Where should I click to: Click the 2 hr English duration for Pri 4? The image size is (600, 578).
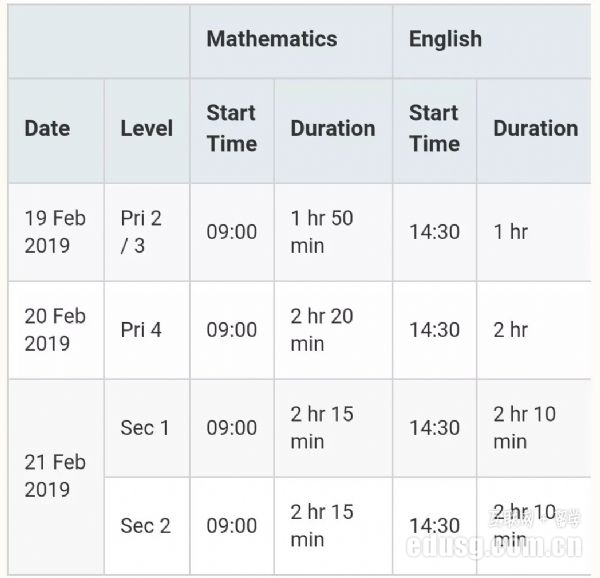[510, 330]
